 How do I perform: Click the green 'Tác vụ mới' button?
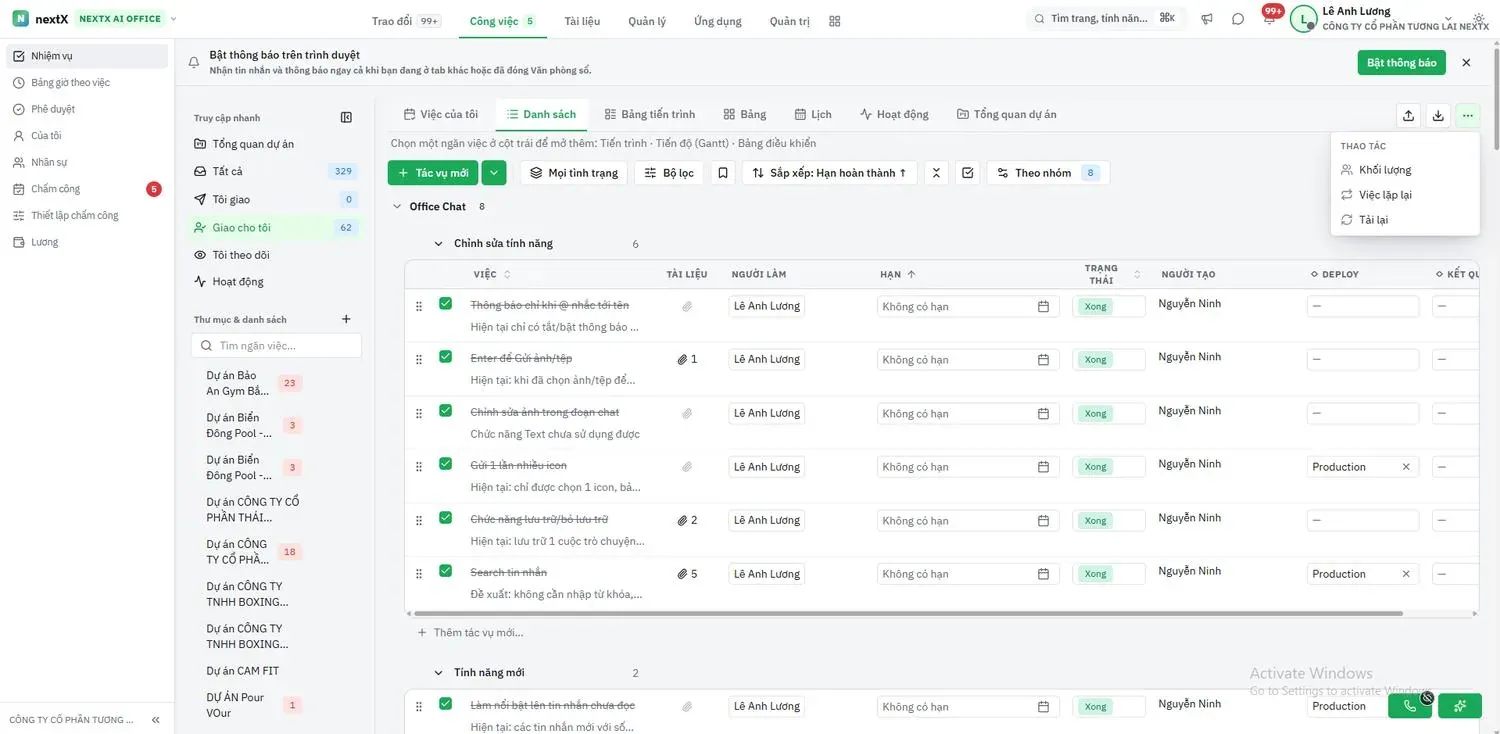click(x=433, y=173)
